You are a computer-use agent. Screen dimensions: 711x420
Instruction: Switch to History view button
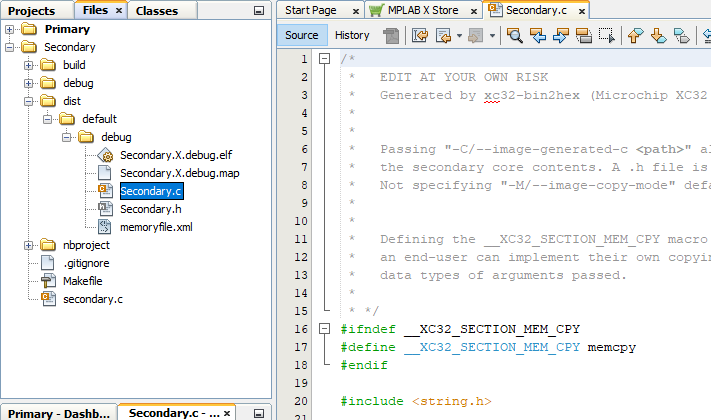[x=352, y=35]
